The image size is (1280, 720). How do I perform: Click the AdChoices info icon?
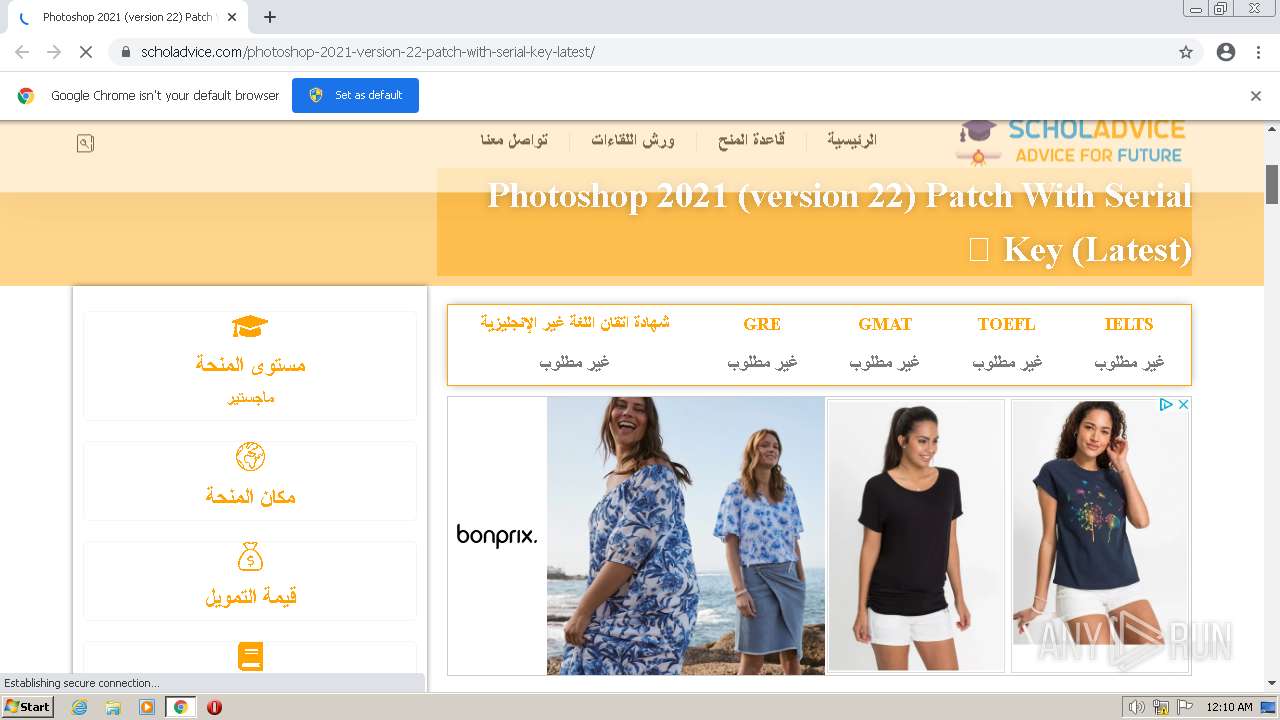pos(1166,405)
